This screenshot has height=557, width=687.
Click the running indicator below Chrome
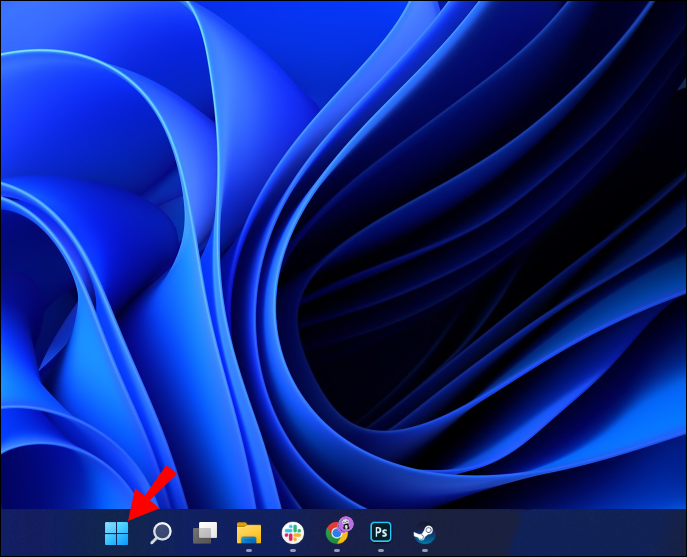(337, 550)
